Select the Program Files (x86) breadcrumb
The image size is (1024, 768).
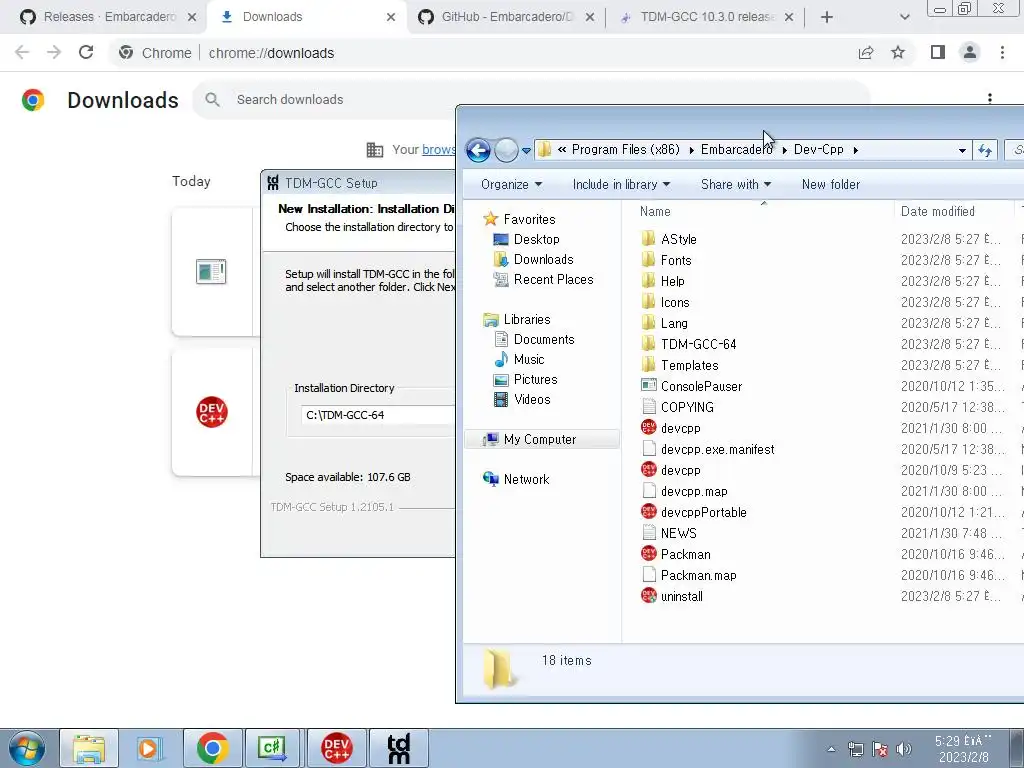pyautogui.click(x=626, y=150)
